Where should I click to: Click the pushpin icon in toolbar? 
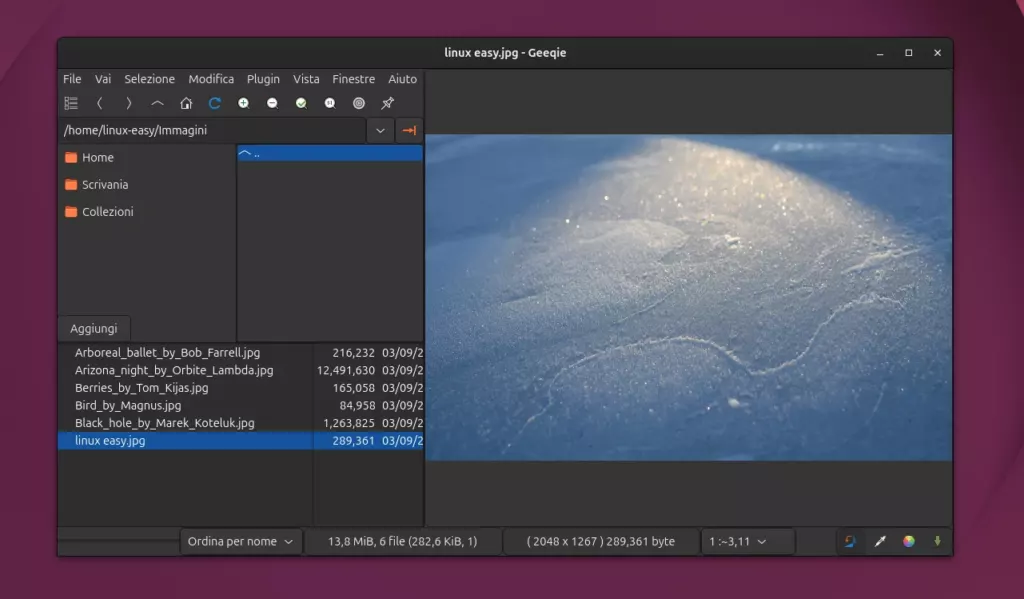coord(387,103)
